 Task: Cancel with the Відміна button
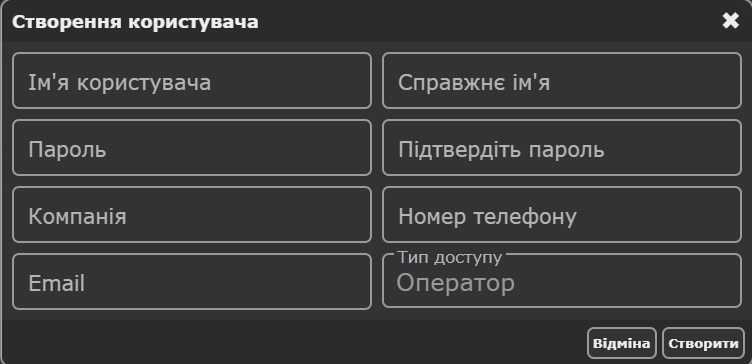tap(622, 343)
